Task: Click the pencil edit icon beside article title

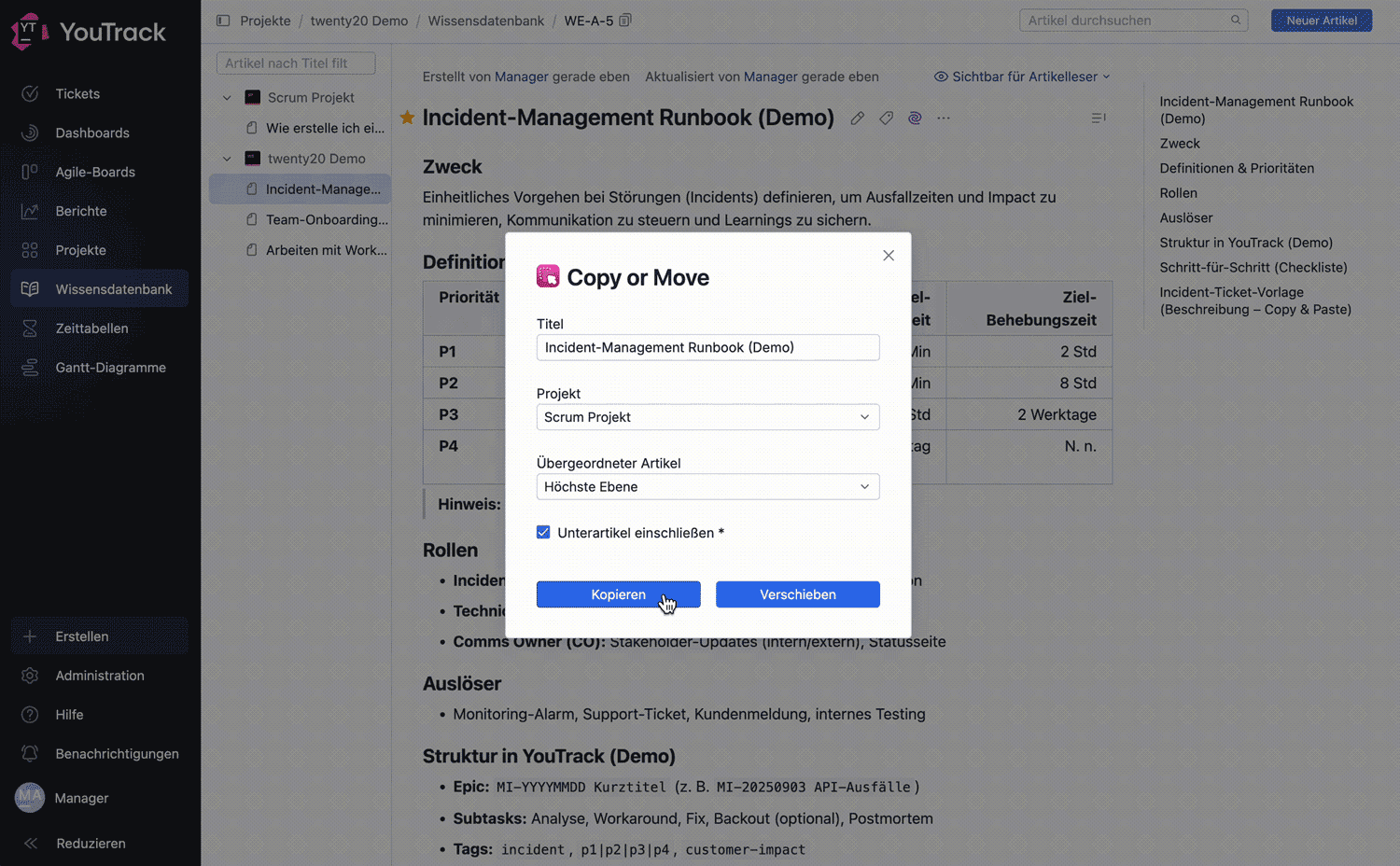Action: tap(857, 119)
